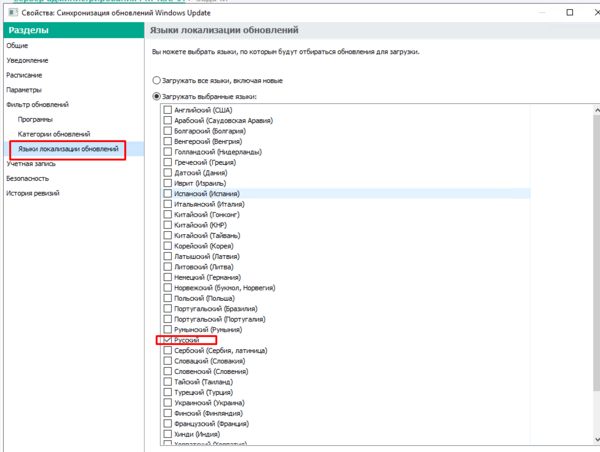Check the Испанский (Испания) checkbox
This screenshot has height=452, width=600.
click(168, 194)
